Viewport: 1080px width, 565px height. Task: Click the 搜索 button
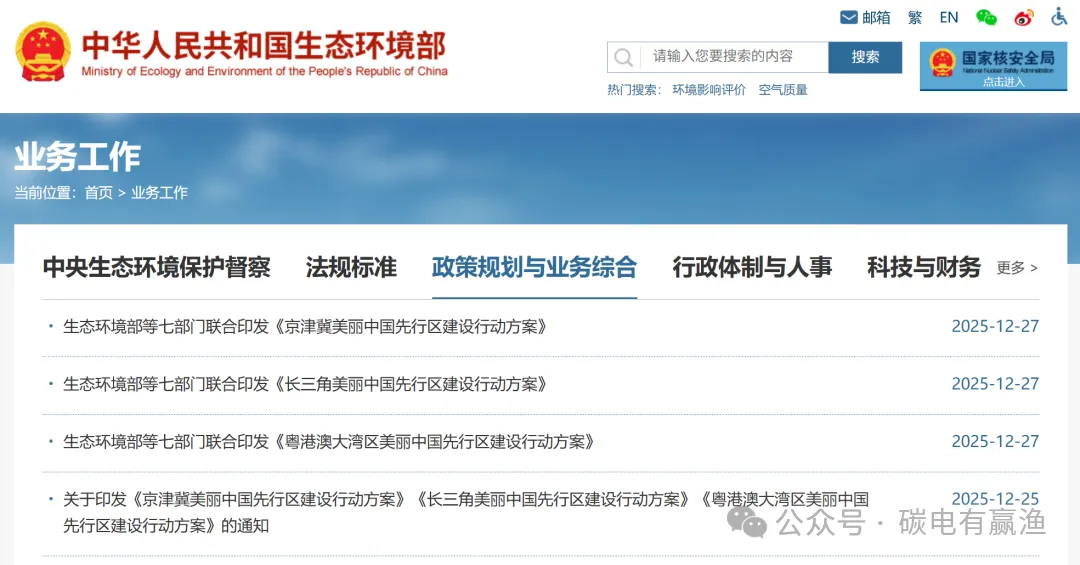(x=865, y=57)
